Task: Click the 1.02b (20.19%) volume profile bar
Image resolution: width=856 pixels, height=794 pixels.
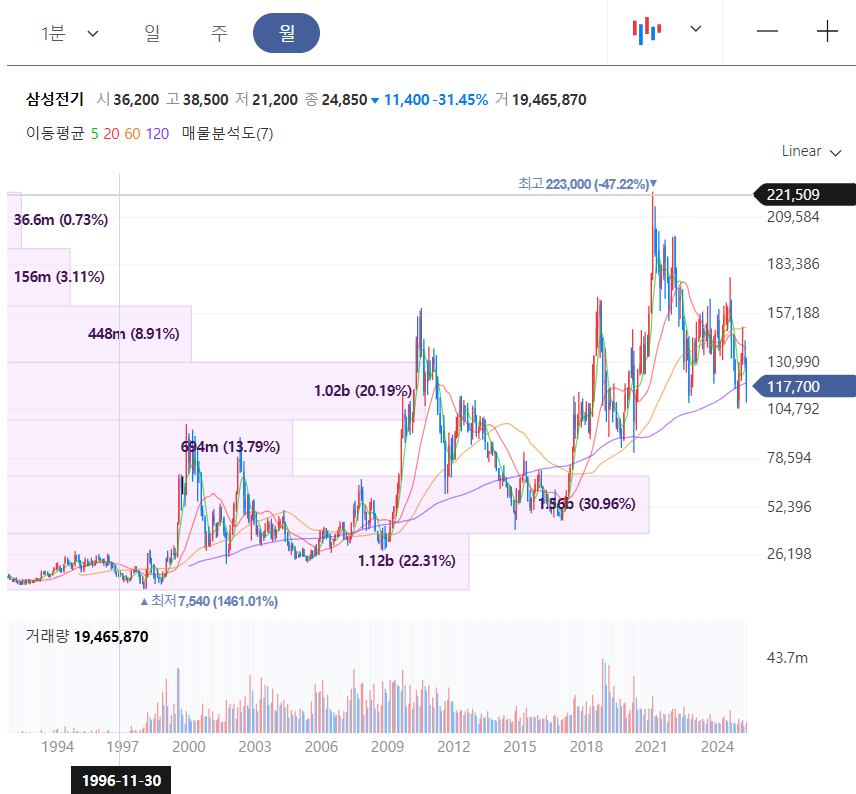Action: (216, 391)
